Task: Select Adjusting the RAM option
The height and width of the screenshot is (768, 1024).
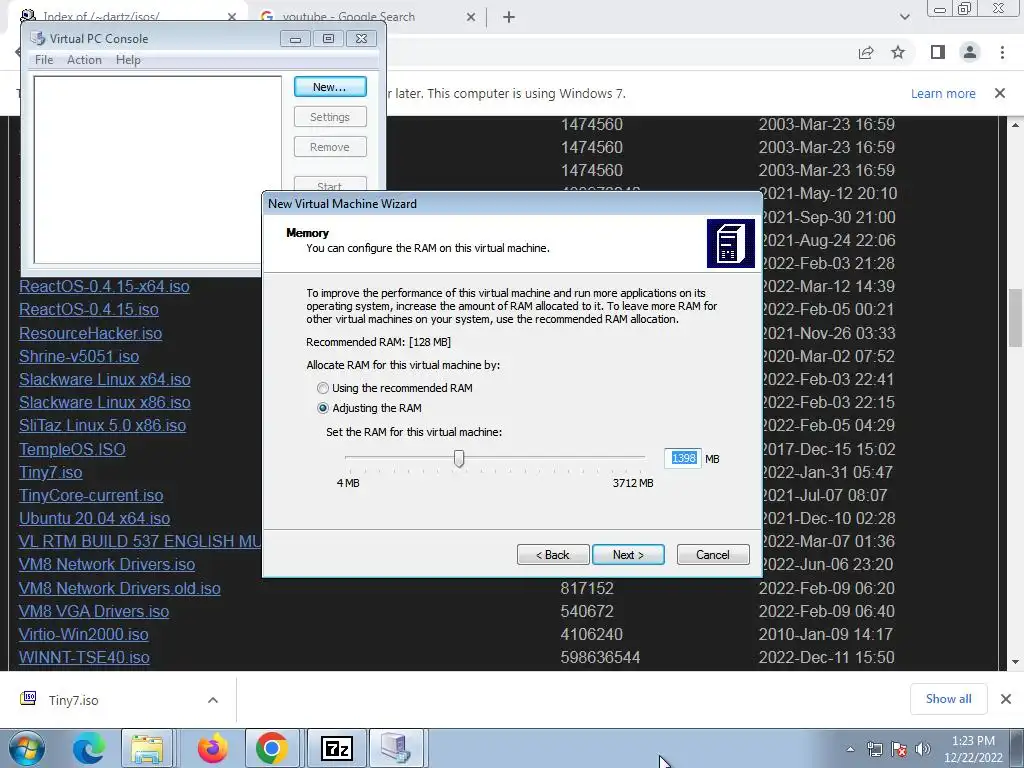Action: pos(323,408)
